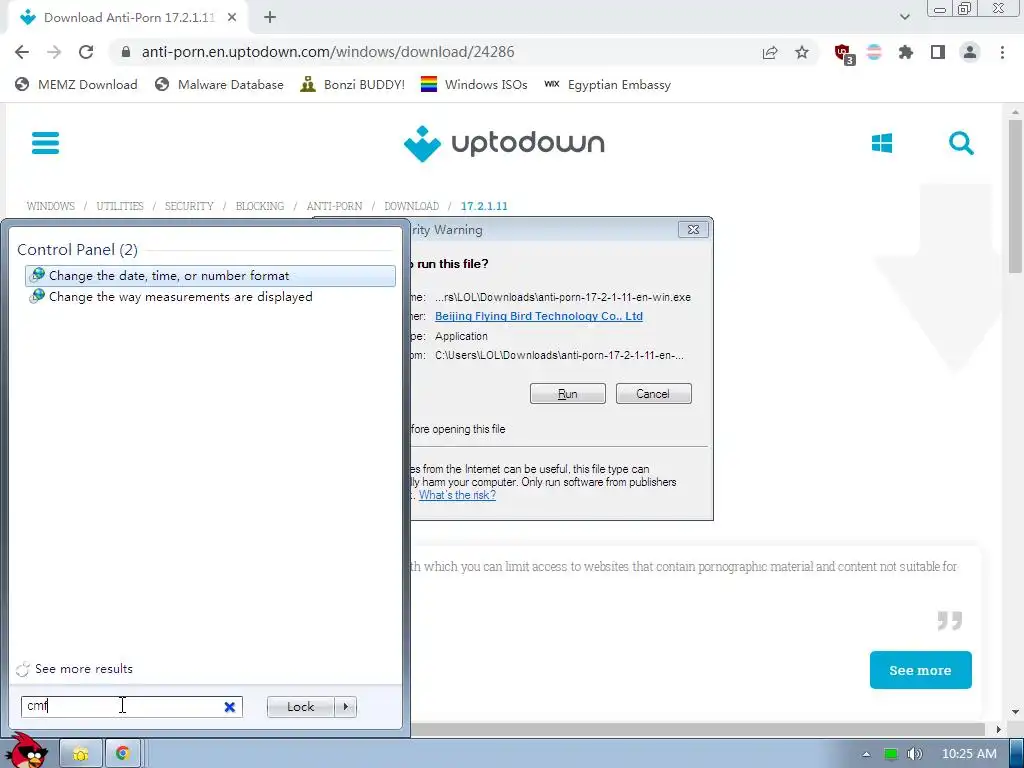
Task: Open the Extensions puzzle icon
Action: coord(906,52)
